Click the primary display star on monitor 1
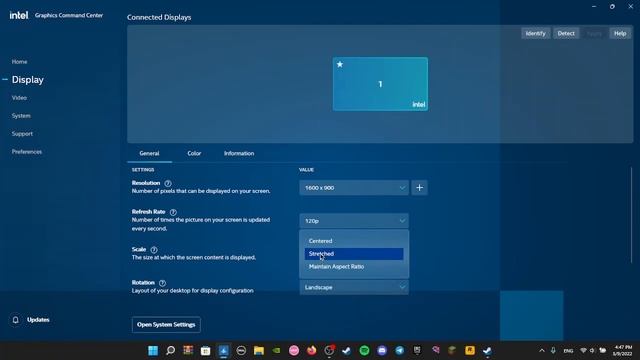Viewport: 640px width, 360px height. coord(340,64)
